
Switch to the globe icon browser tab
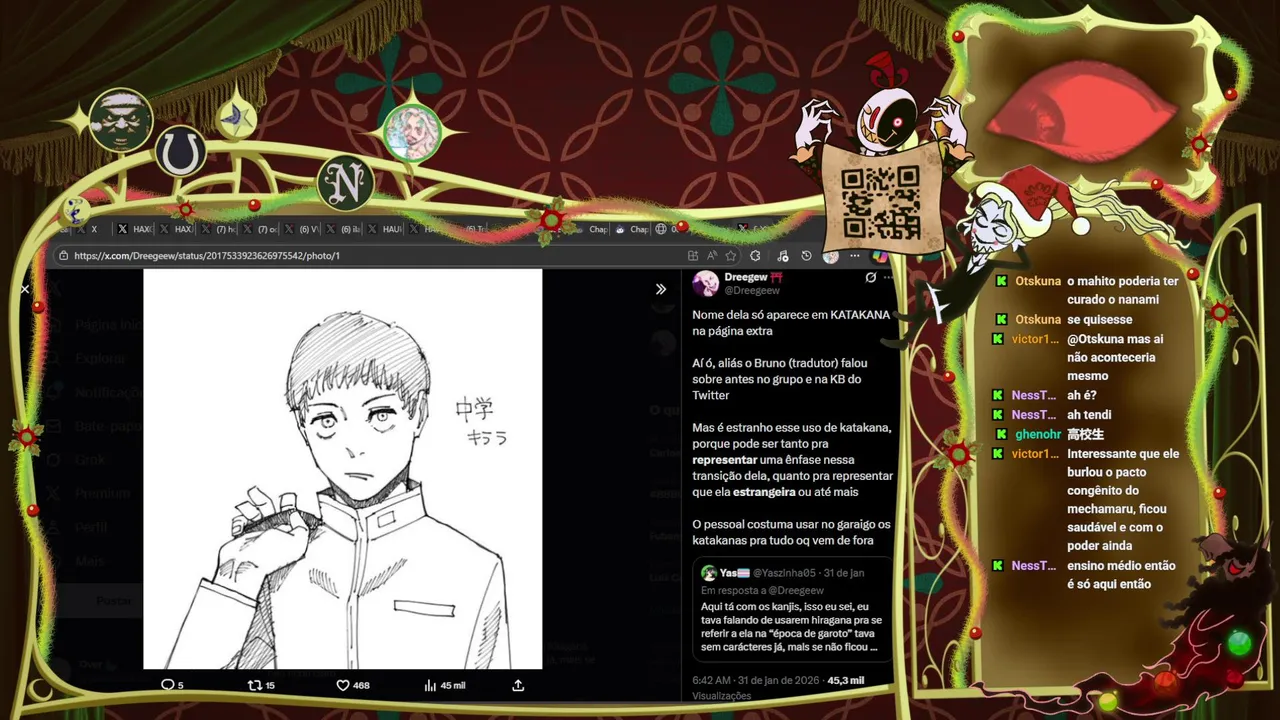point(667,229)
